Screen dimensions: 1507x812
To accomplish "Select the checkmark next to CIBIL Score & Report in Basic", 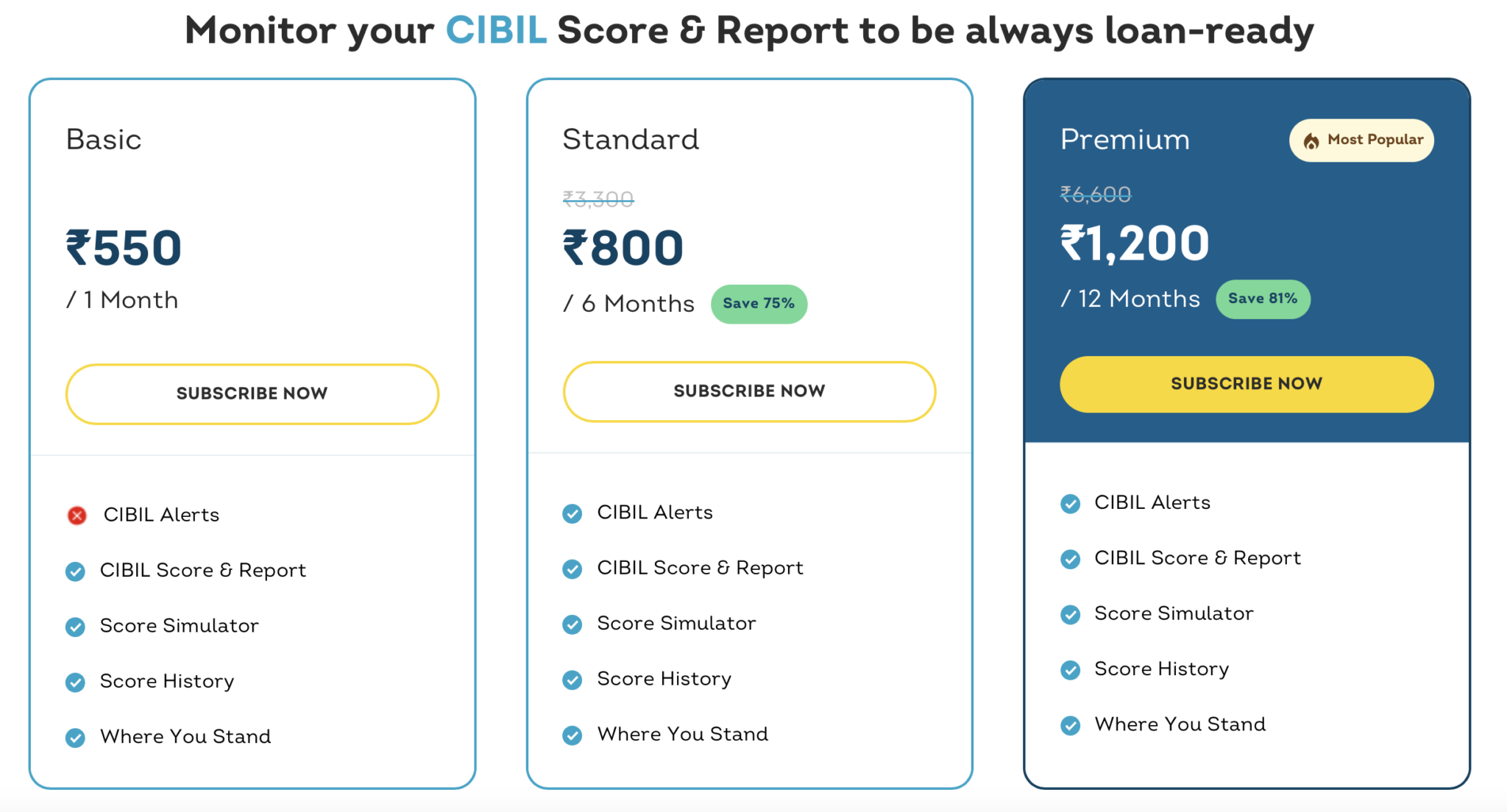I will coord(76,571).
